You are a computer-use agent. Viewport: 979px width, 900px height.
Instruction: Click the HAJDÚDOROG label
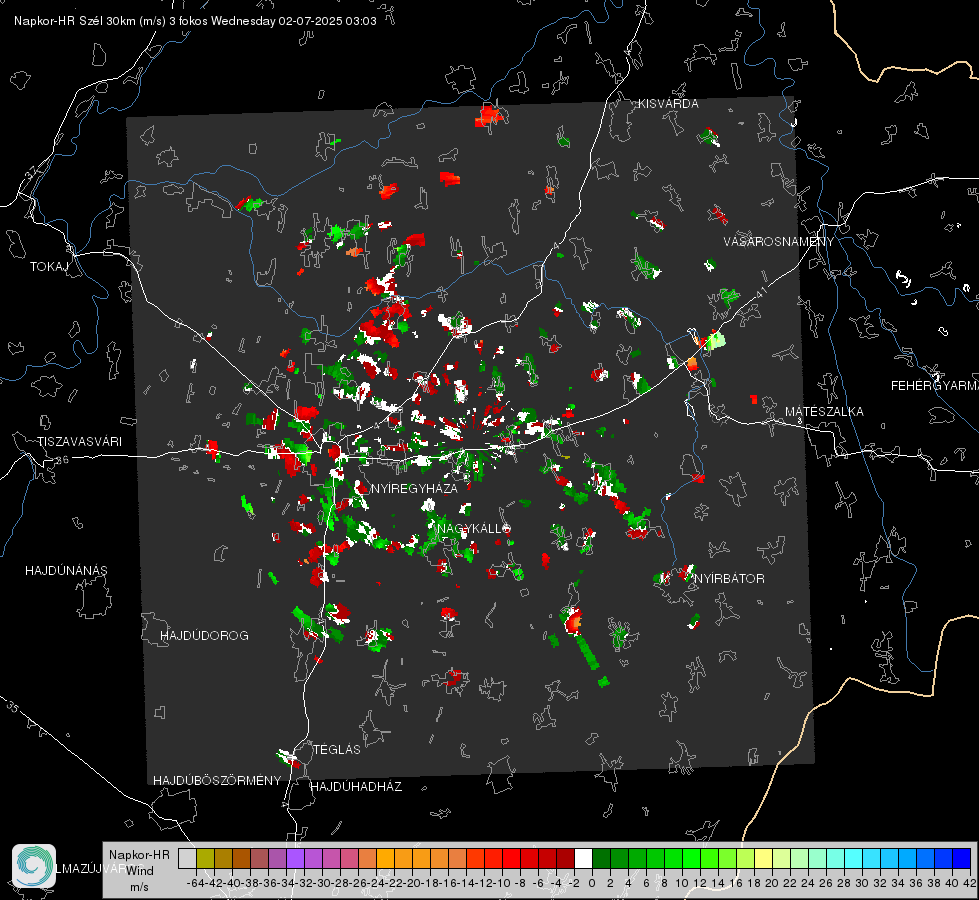(204, 635)
